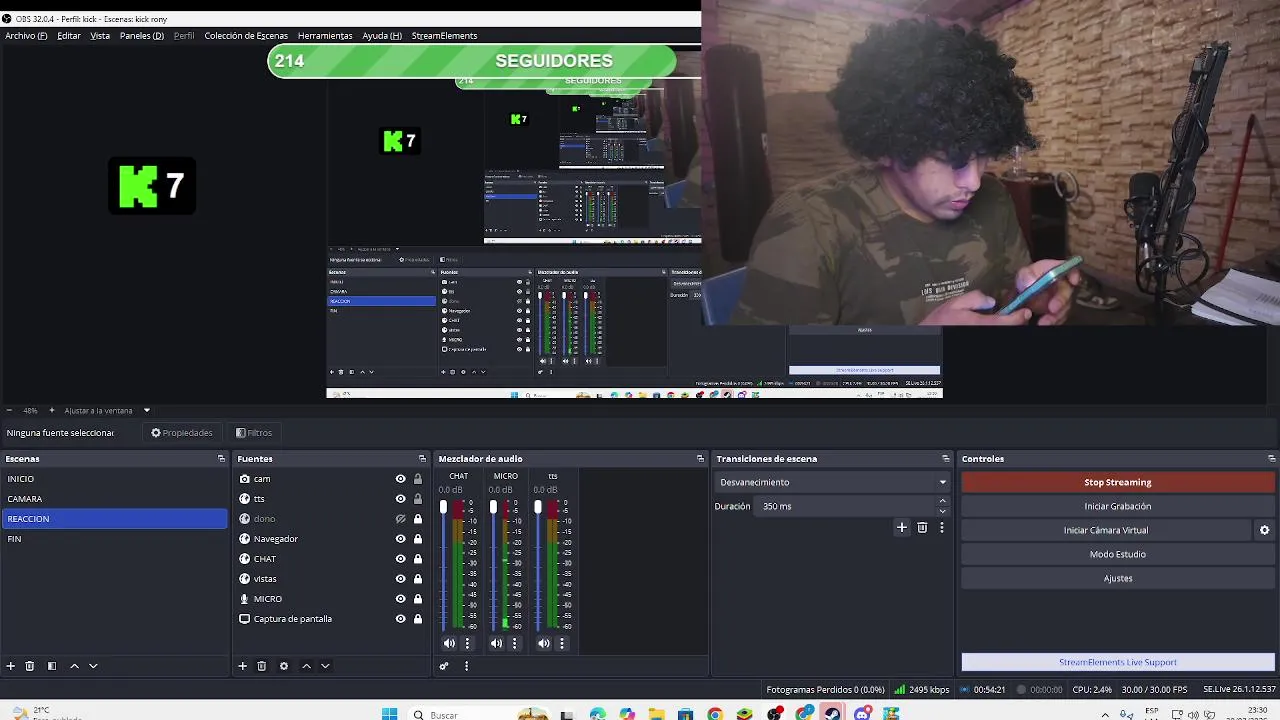Hide the MICRO source
Screen dimensions: 1280x720
point(401,599)
